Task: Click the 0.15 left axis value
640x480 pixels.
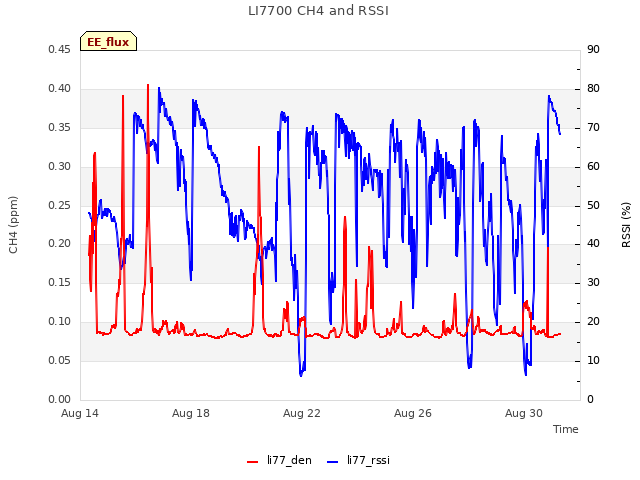Action: [59, 282]
